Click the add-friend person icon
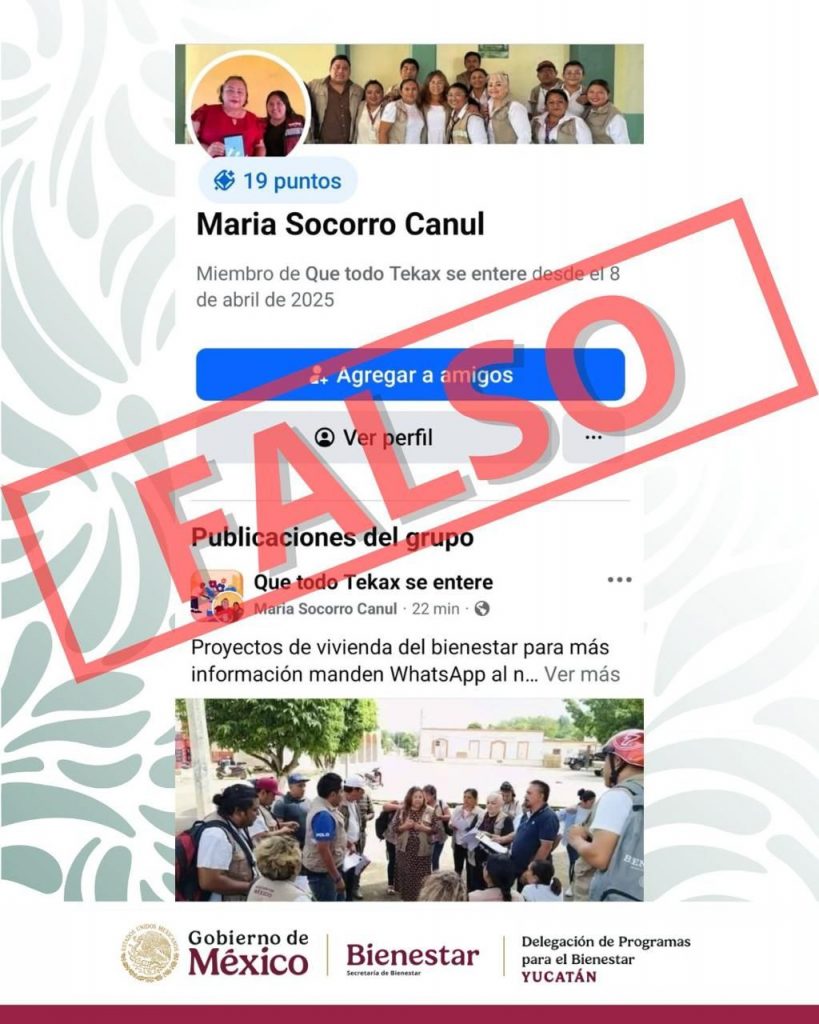The height and width of the screenshot is (1024, 819). pyautogui.click(x=318, y=375)
